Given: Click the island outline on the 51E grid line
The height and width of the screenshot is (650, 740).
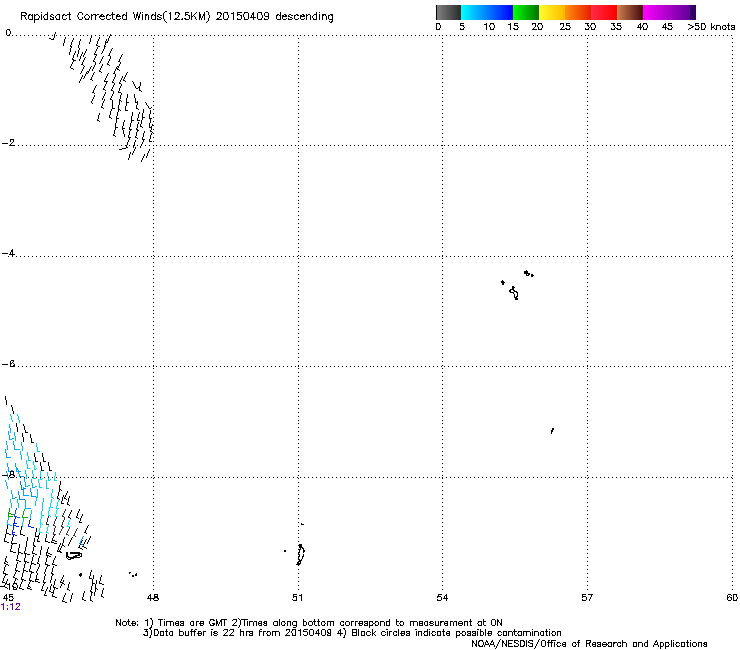Looking at the screenshot, I should pyautogui.click(x=301, y=555).
